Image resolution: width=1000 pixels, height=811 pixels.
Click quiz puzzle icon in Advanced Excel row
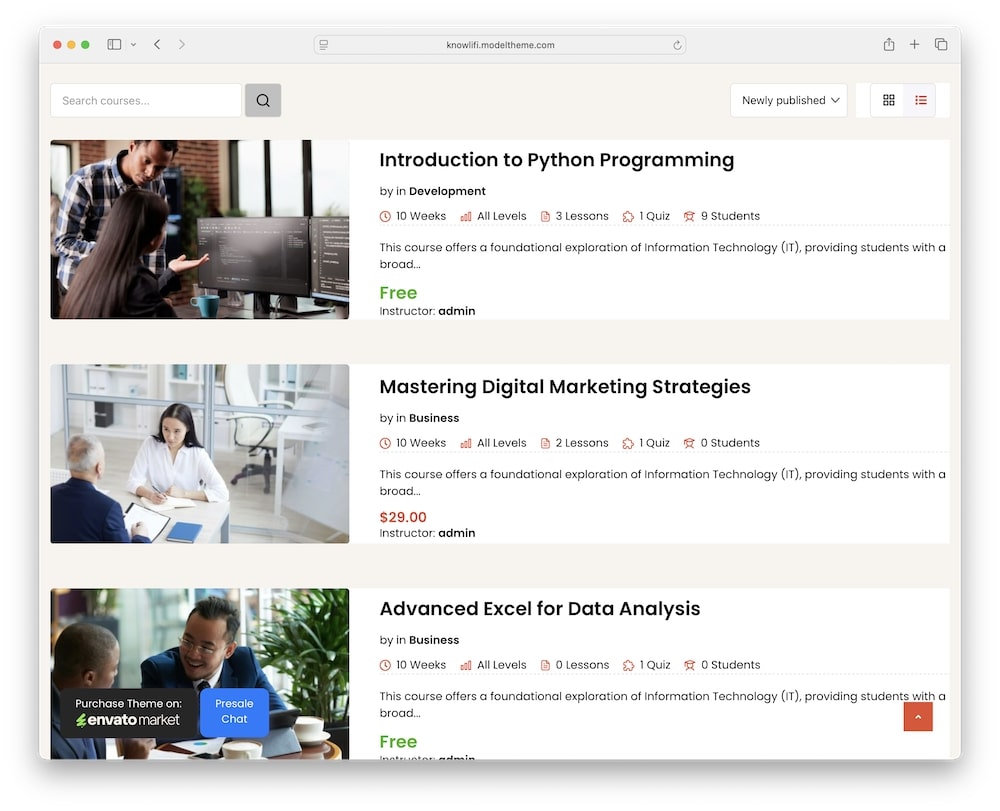pos(628,666)
